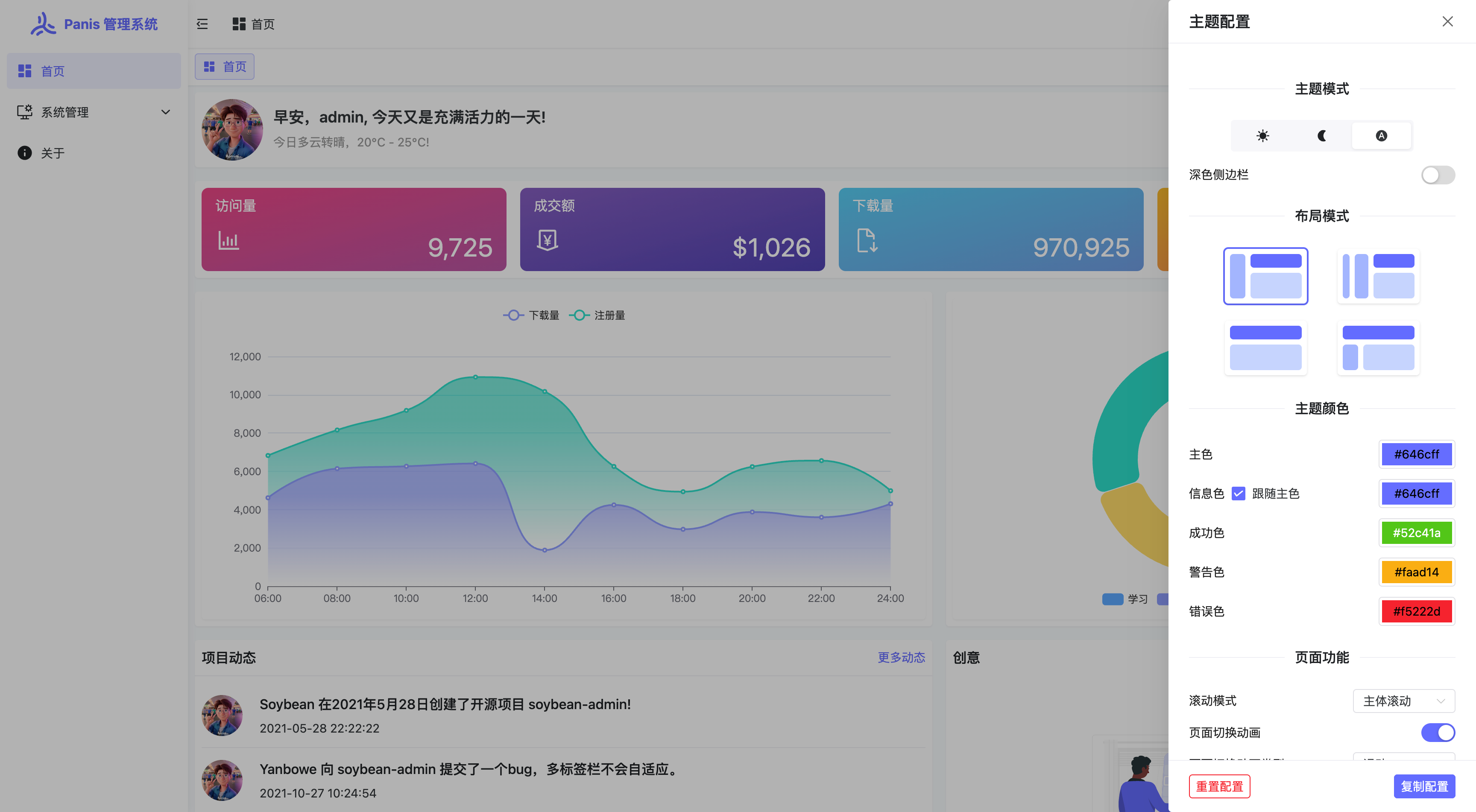Open the 滚动模式 dropdown
This screenshot has width=1476, height=812.
pyautogui.click(x=1403, y=701)
